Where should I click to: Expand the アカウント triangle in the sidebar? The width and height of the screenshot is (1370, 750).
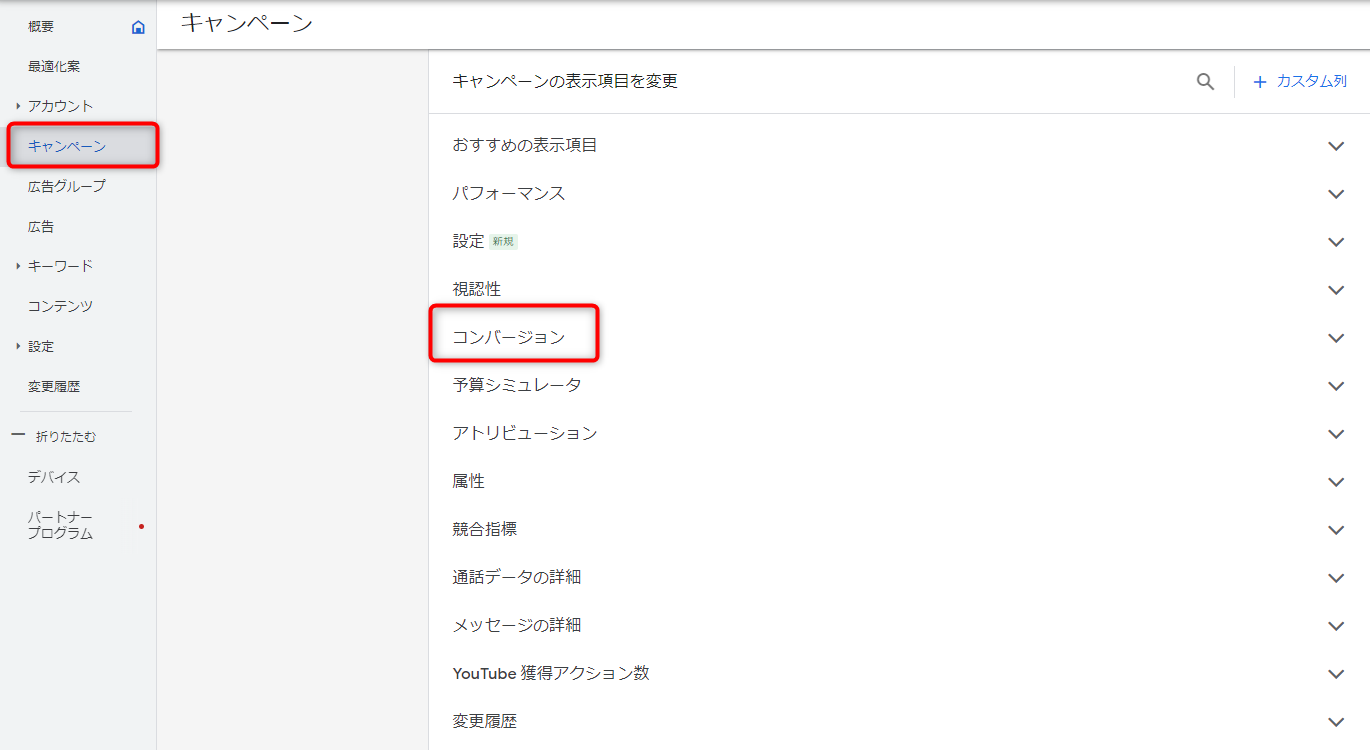click(18, 106)
